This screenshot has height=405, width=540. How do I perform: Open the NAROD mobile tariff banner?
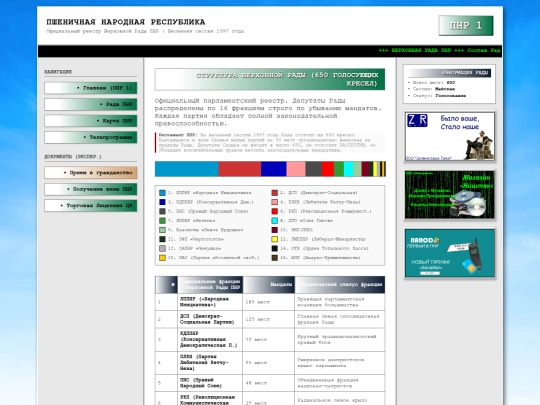coord(449,253)
